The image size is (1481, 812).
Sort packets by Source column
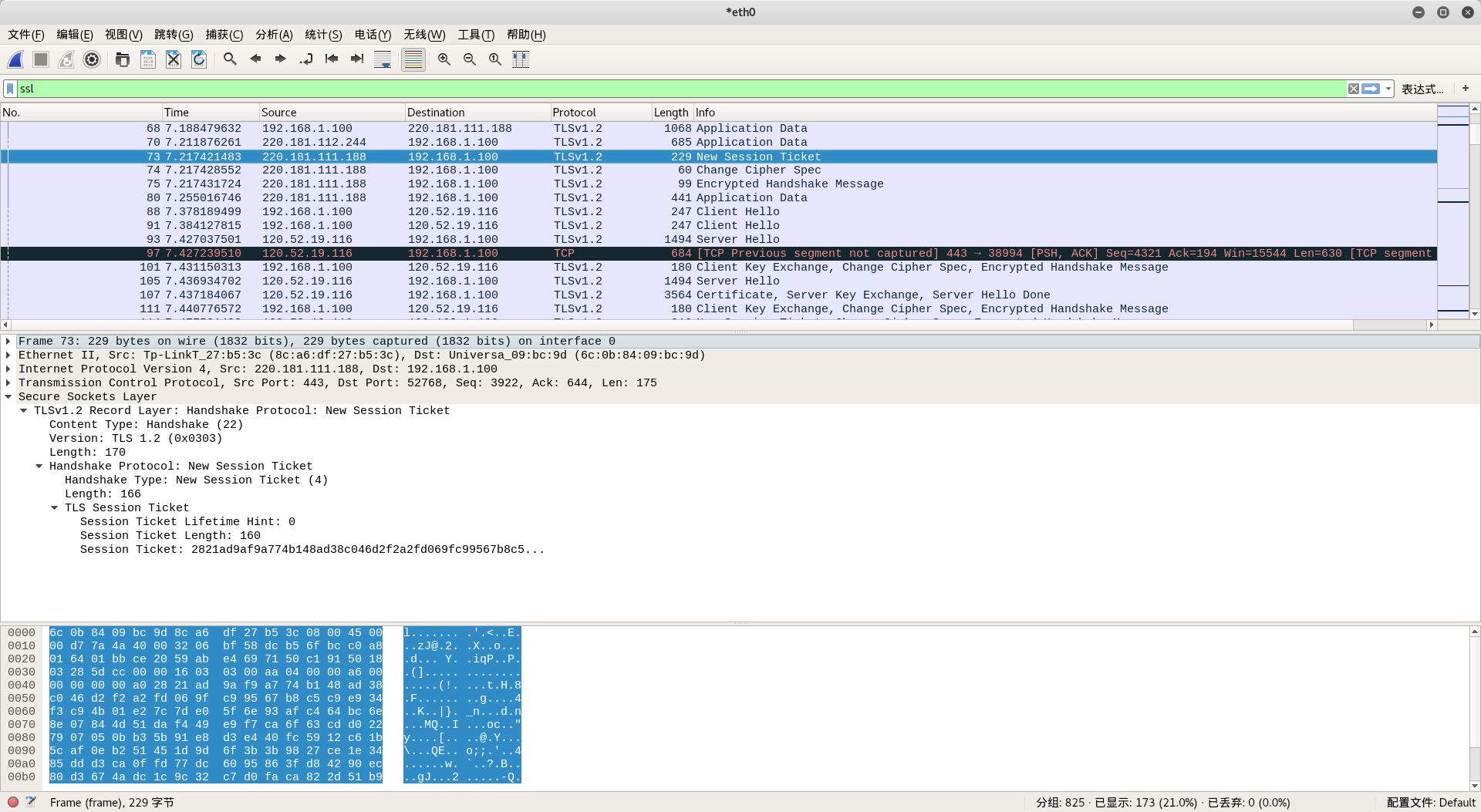click(x=332, y=113)
